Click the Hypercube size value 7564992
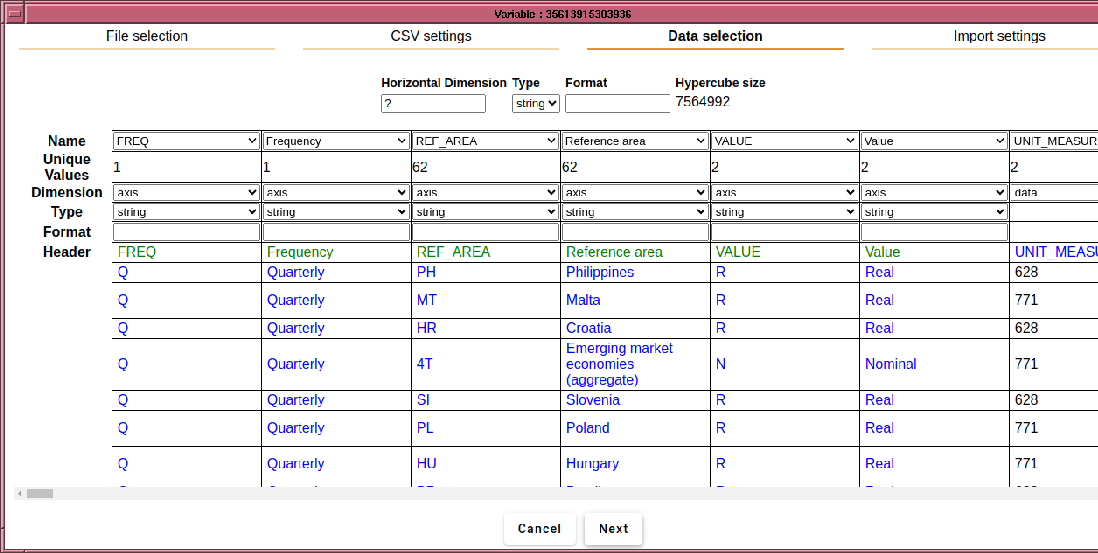The width and height of the screenshot is (1098, 553). click(702, 102)
